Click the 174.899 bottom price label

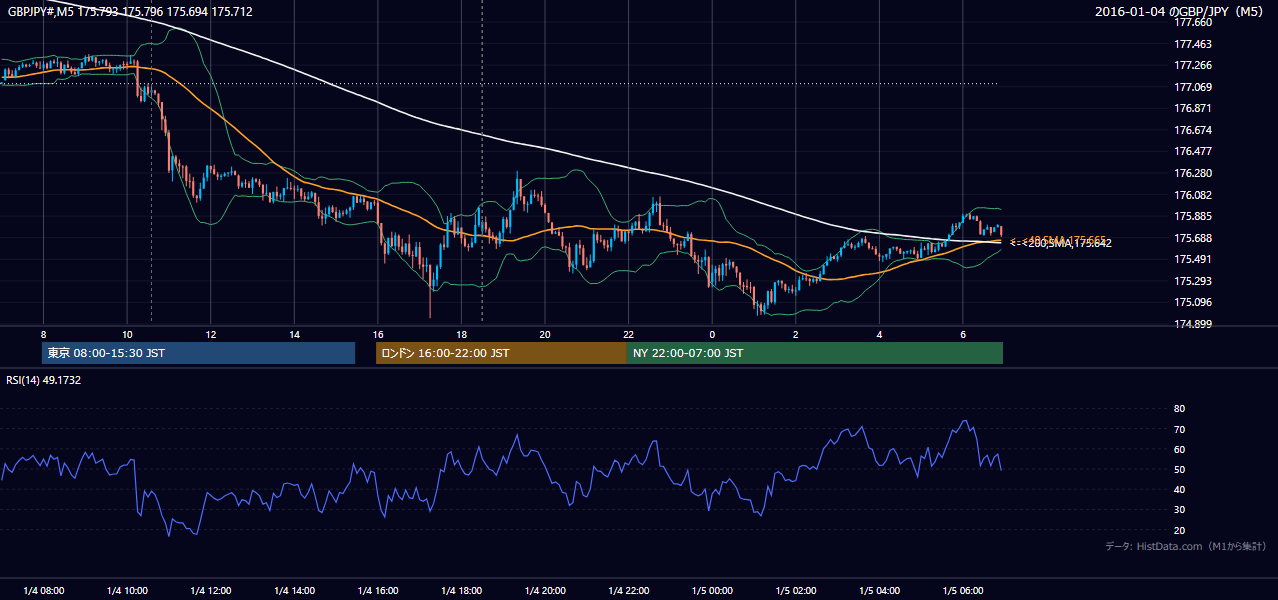[x=1192, y=324]
